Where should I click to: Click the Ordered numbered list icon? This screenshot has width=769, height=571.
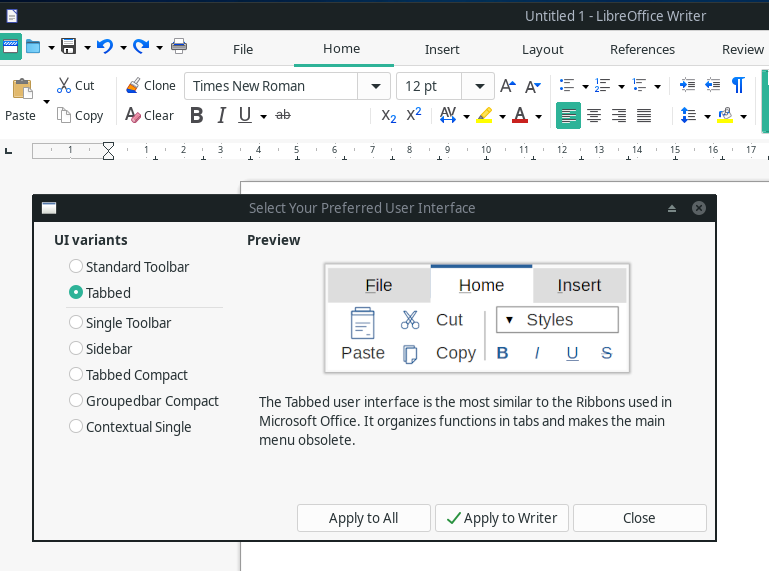[603, 85]
